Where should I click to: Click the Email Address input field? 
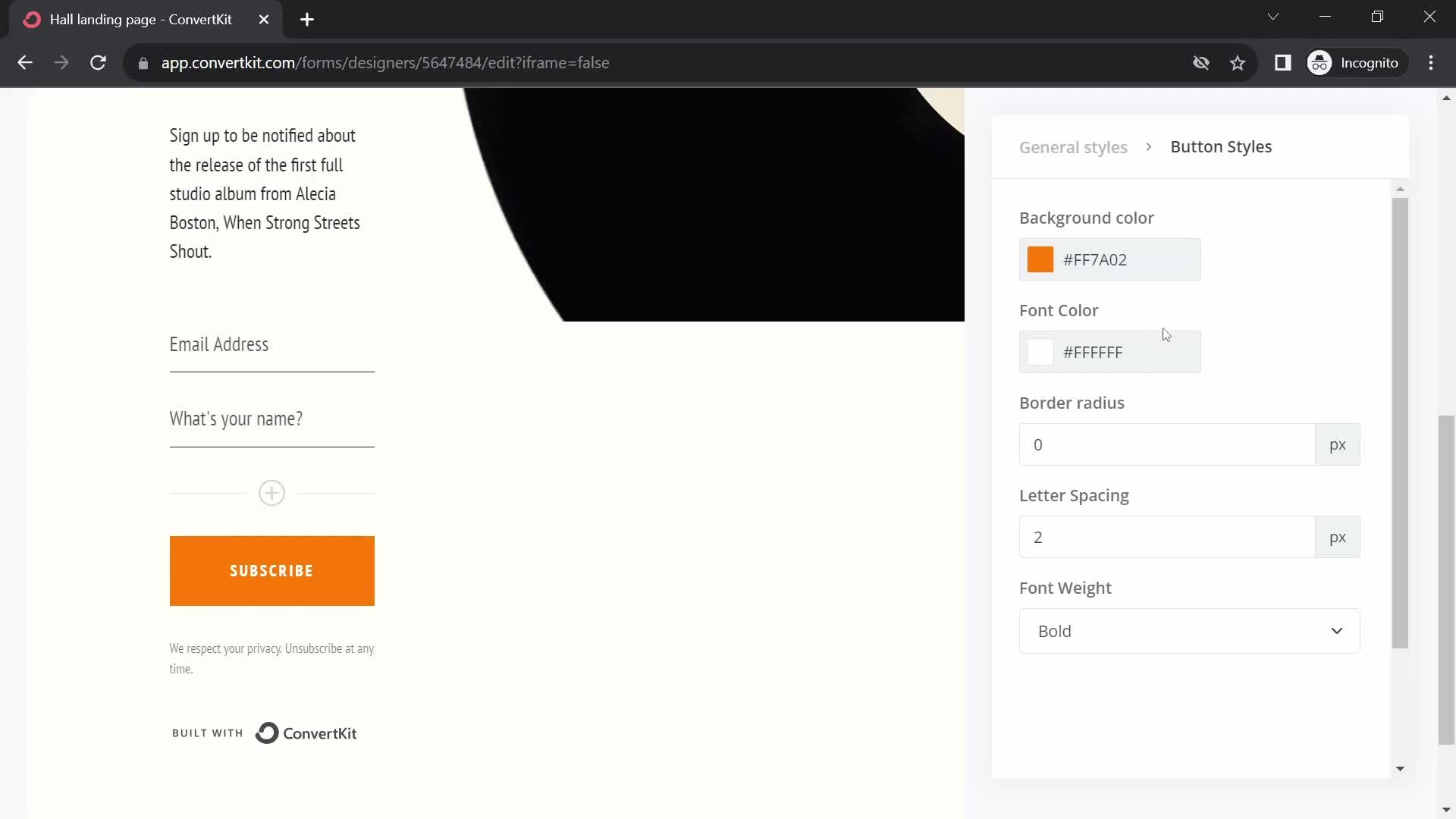(x=272, y=344)
